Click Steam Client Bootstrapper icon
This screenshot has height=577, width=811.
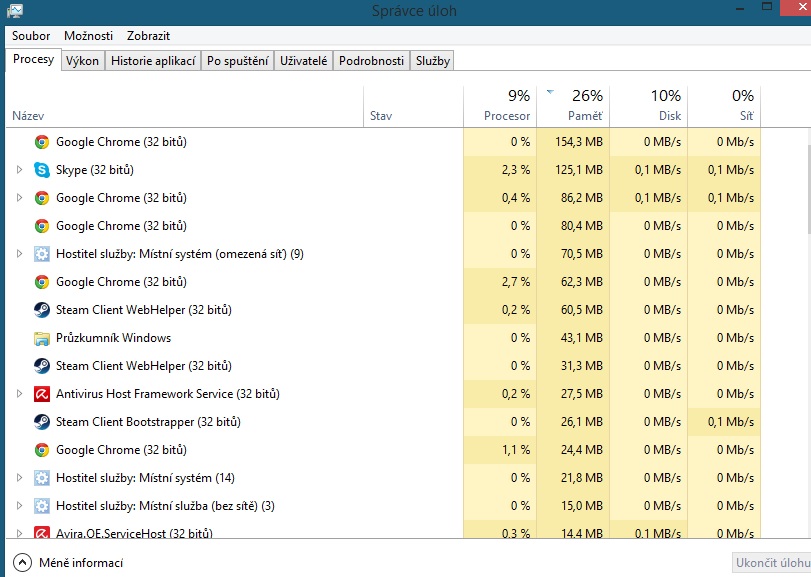pyautogui.click(x=42, y=422)
